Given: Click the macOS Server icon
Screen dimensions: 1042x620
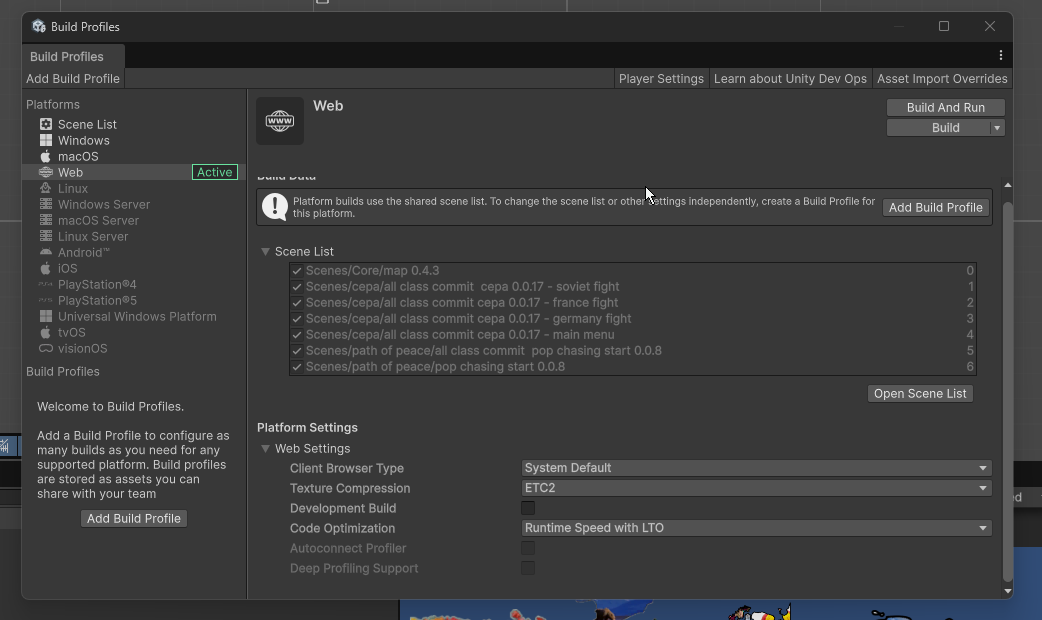Looking at the screenshot, I should (x=46, y=220).
